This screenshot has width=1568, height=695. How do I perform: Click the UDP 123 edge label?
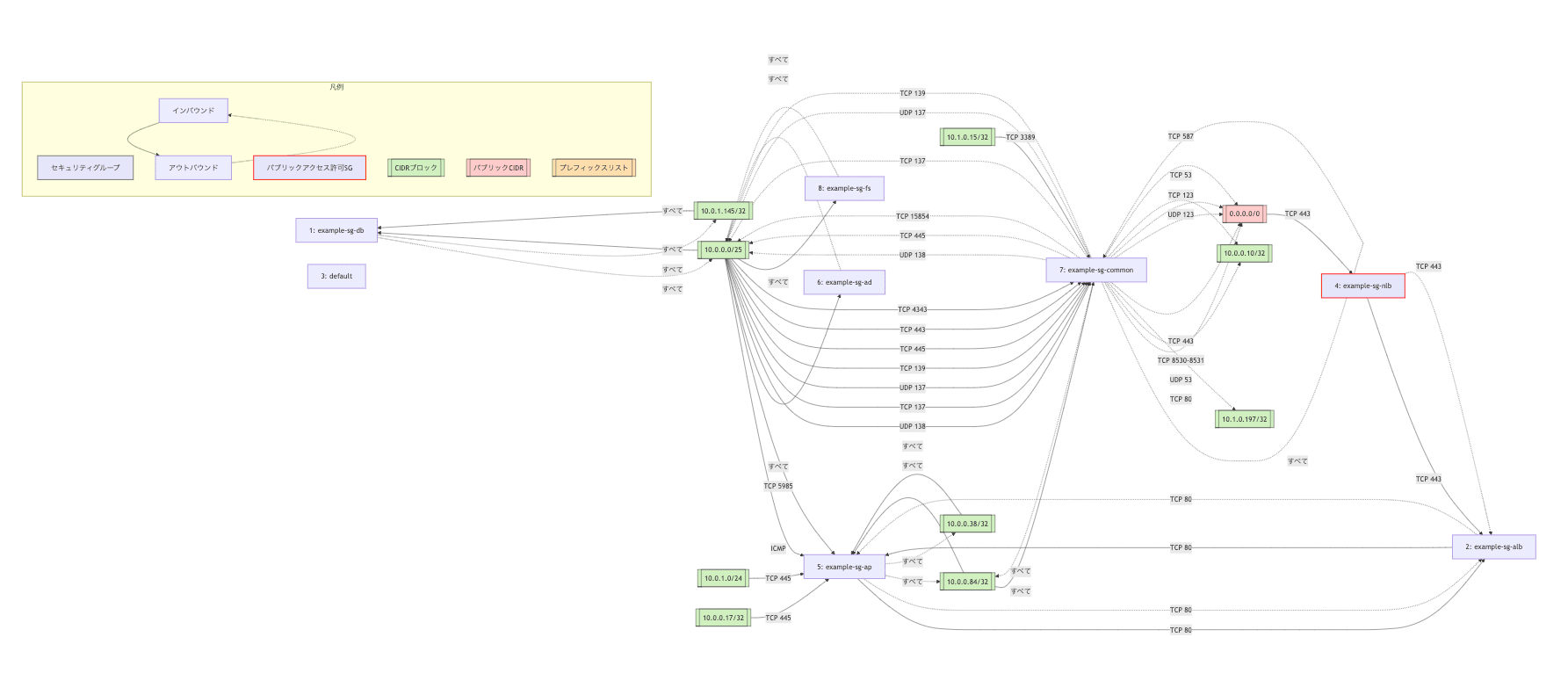(x=1181, y=214)
